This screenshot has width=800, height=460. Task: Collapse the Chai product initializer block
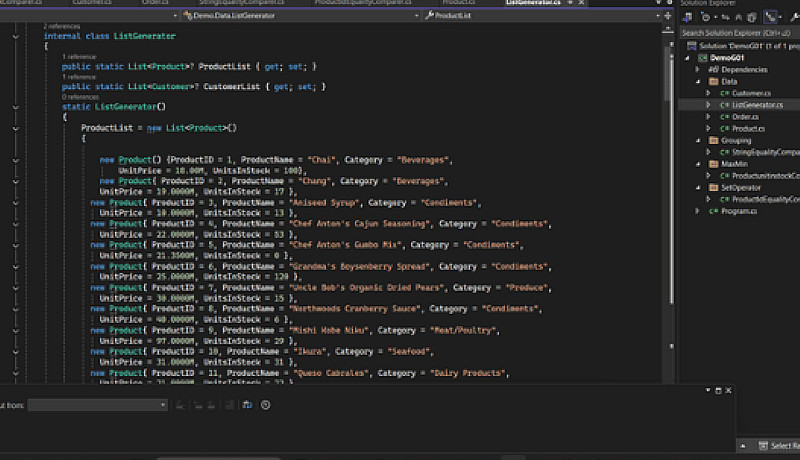16,161
